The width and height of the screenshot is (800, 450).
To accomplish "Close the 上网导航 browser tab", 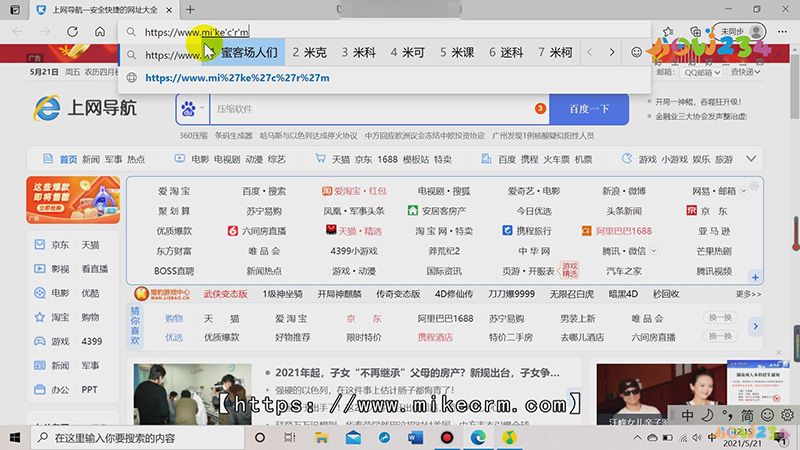I will (x=169, y=10).
